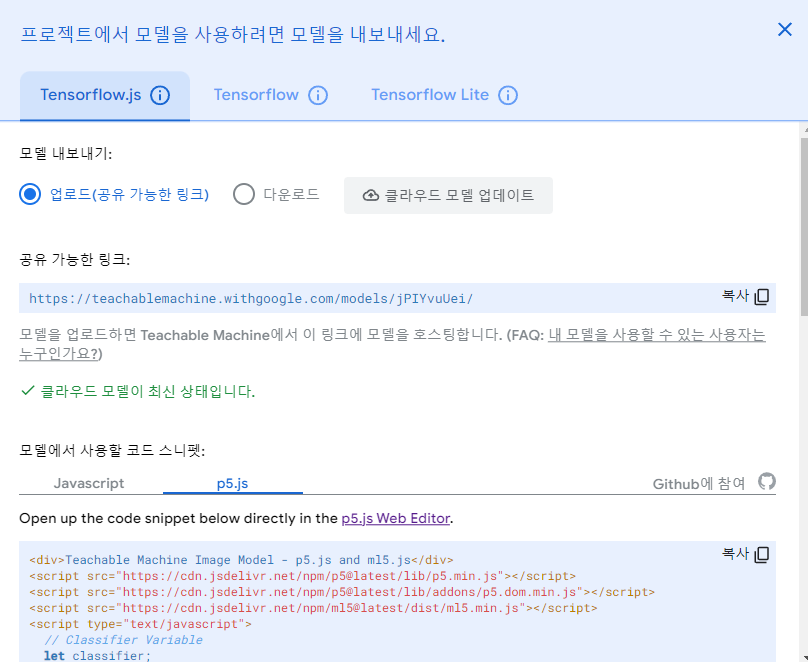Open the Javascript snippet tab

(x=89, y=483)
